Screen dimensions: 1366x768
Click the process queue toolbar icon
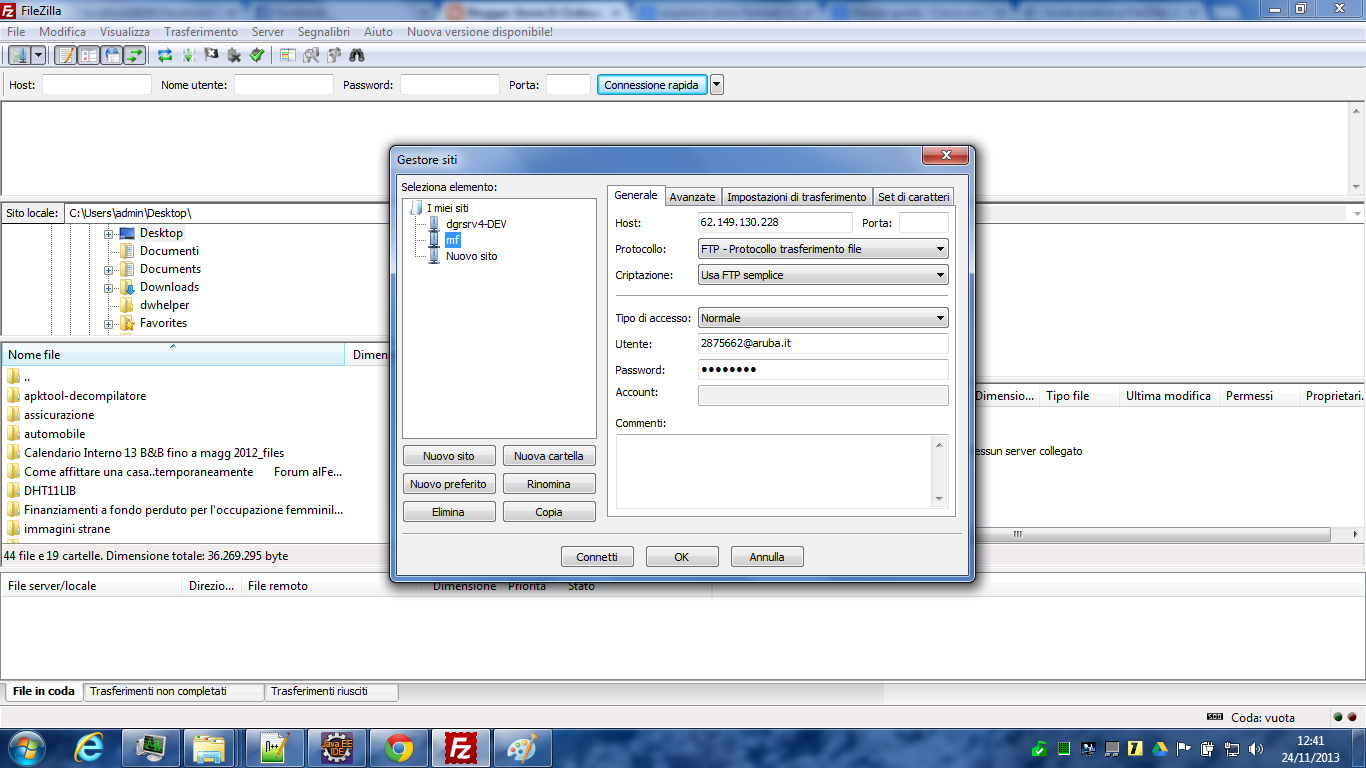(188, 55)
